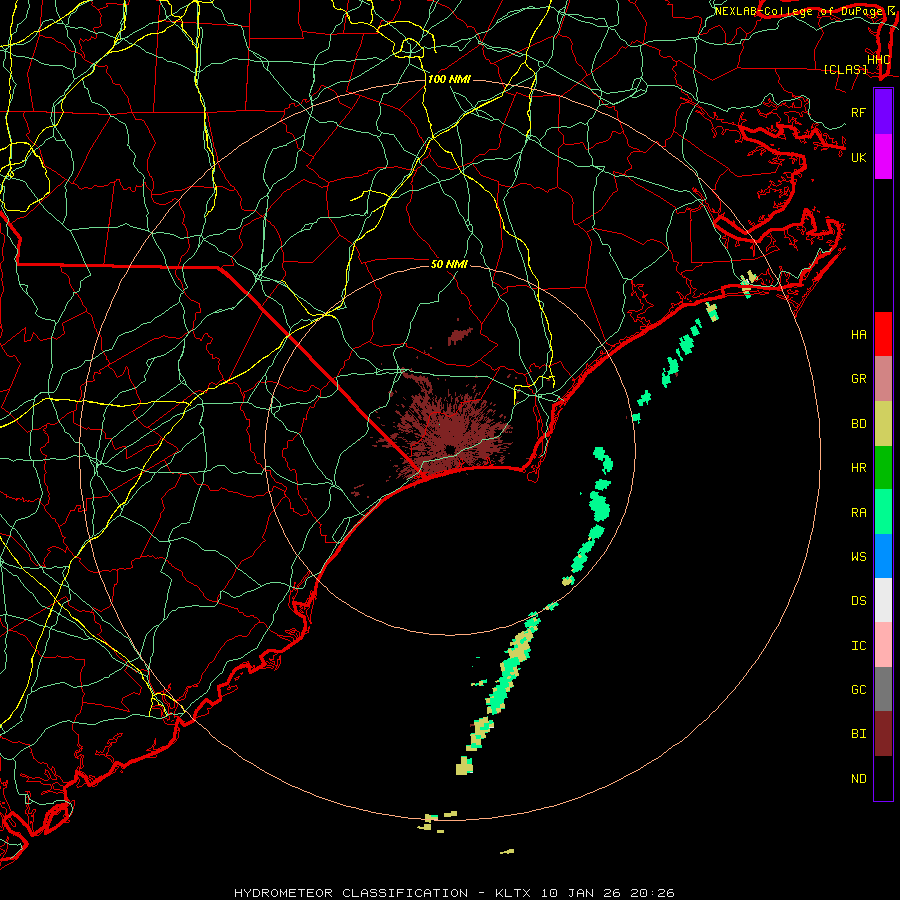Click the WS blue legend swatch

pos(883,556)
